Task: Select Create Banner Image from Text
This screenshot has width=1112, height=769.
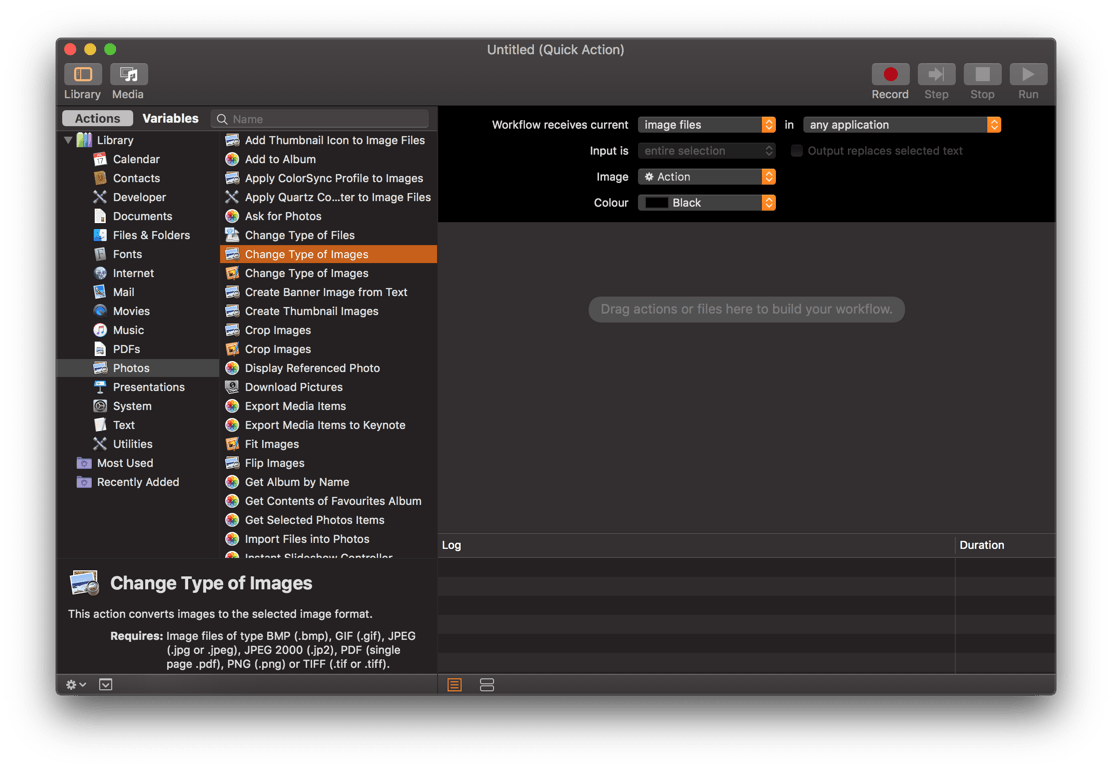Action: pyautogui.click(x=328, y=292)
